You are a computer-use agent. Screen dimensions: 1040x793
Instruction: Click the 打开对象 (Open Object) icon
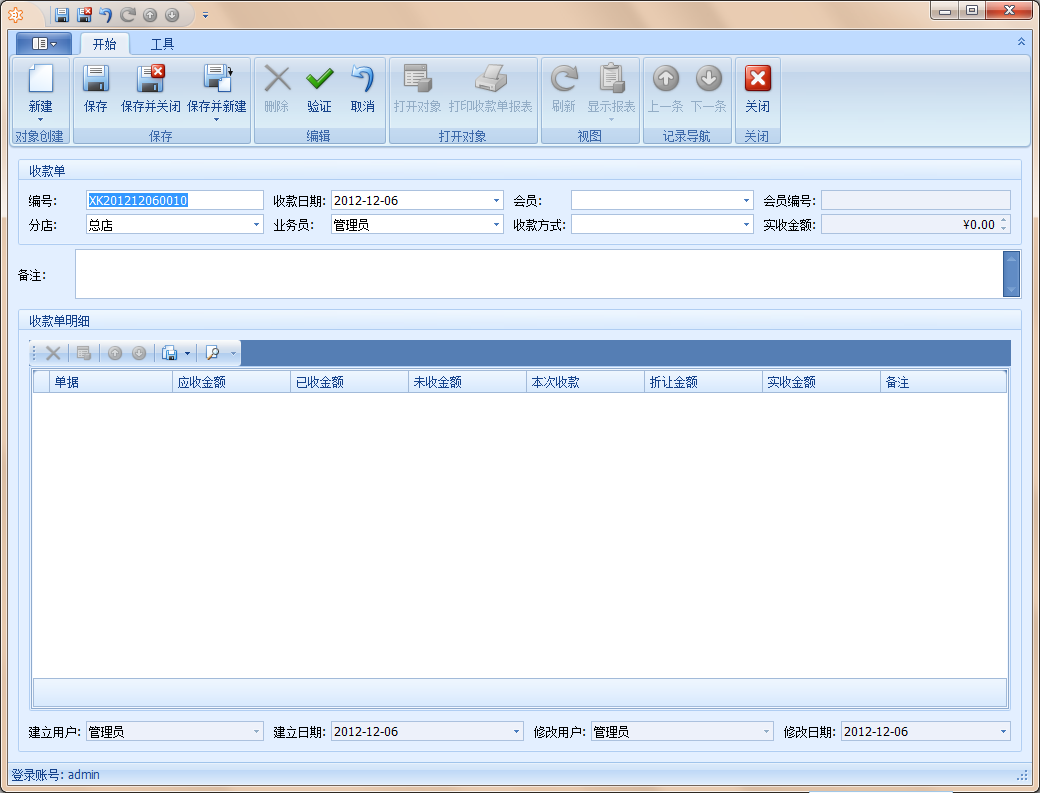coord(417,78)
